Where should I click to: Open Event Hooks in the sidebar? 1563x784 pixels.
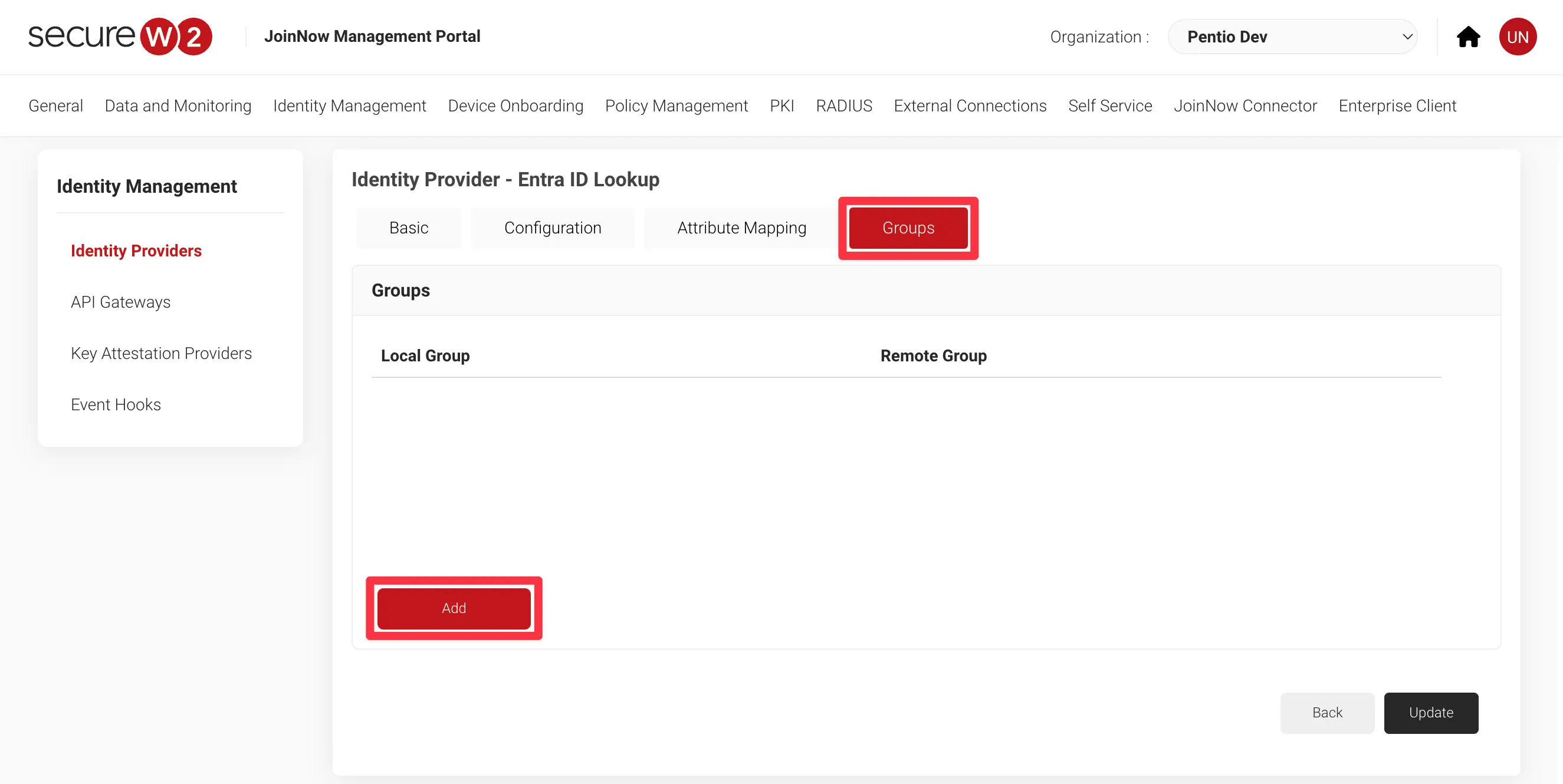click(x=115, y=404)
